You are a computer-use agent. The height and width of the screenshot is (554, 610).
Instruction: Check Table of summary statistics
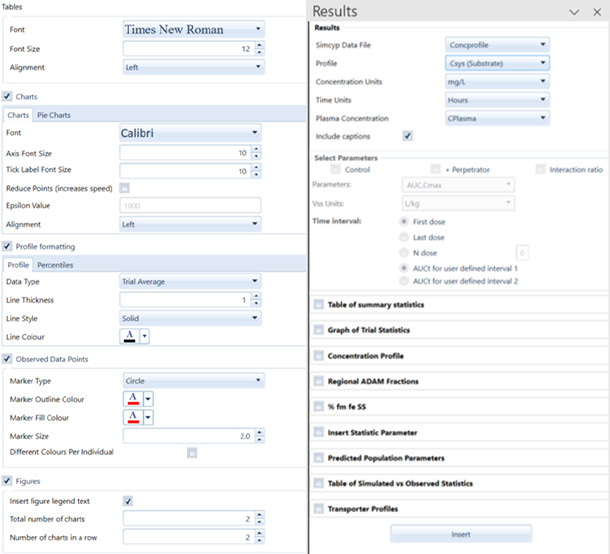coord(319,304)
